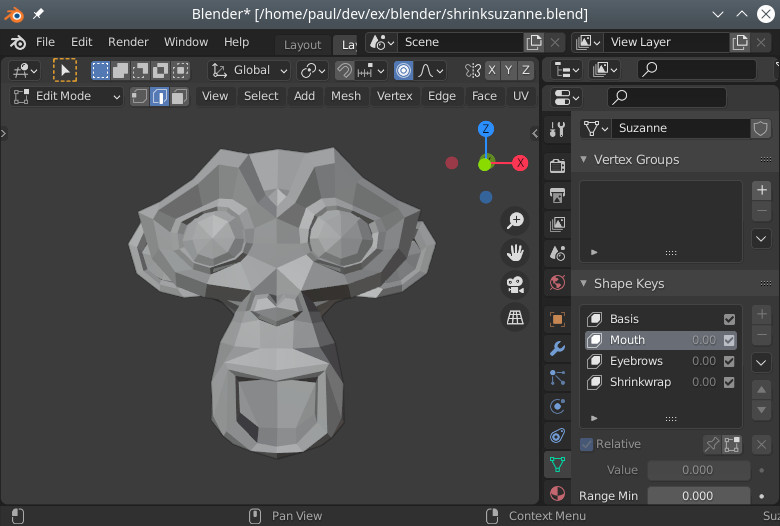
Task: Open the Modifiers wrench properties tab
Action: pyautogui.click(x=557, y=348)
